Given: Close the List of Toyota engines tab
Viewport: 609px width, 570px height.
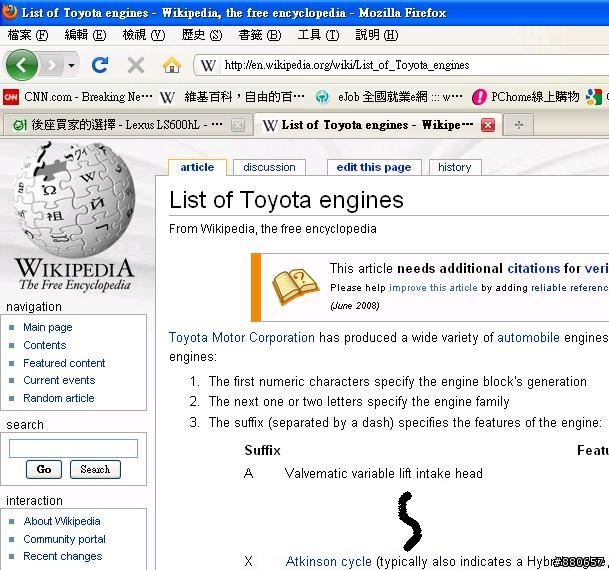Looking at the screenshot, I should (x=488, y=125).
